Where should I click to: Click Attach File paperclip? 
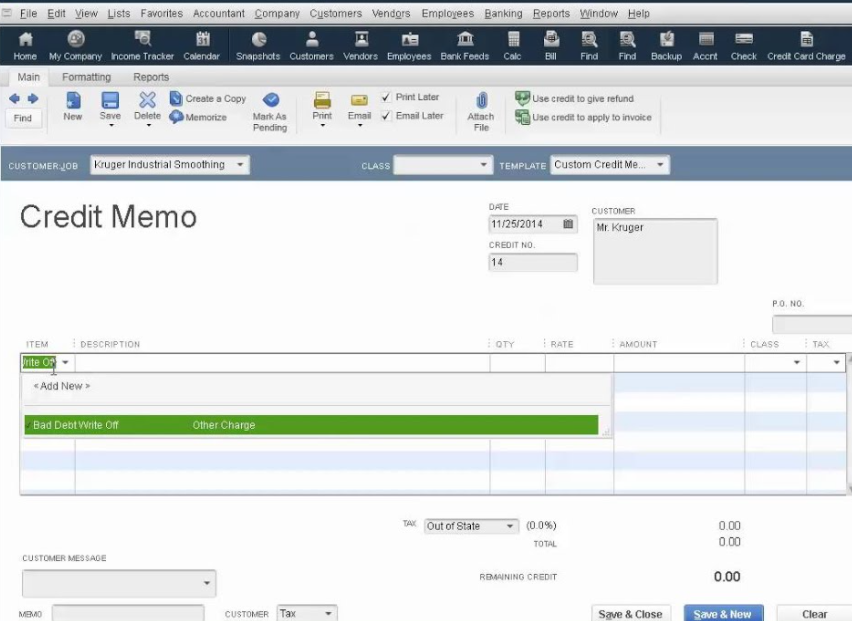(x=481, y=112)
